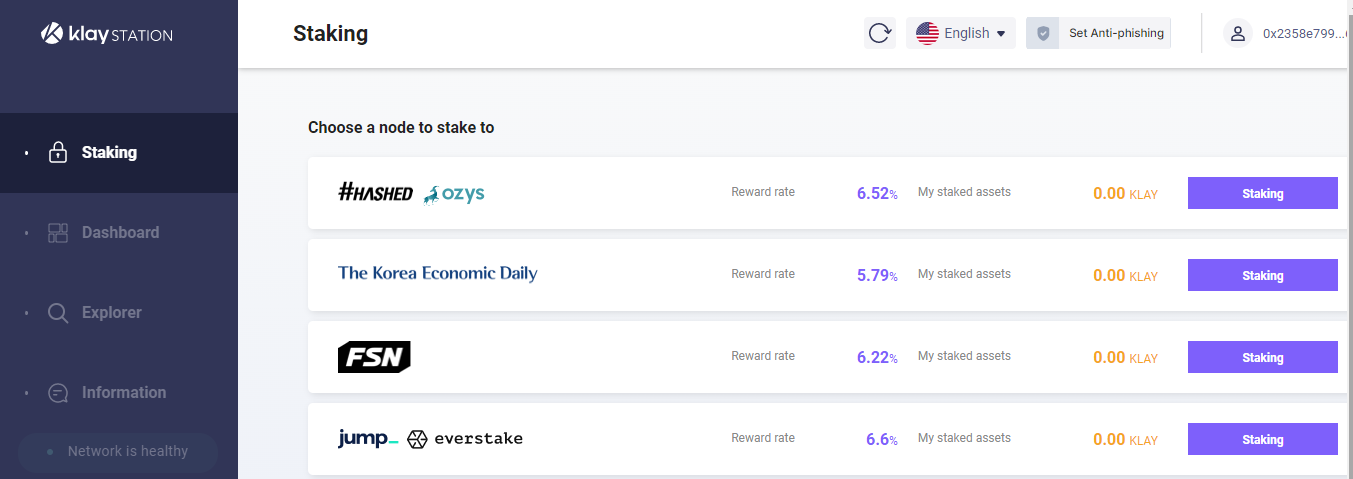Click the refresh icon in header
The width and height of the screenshot is (1353, 479).
coord(880,33)
